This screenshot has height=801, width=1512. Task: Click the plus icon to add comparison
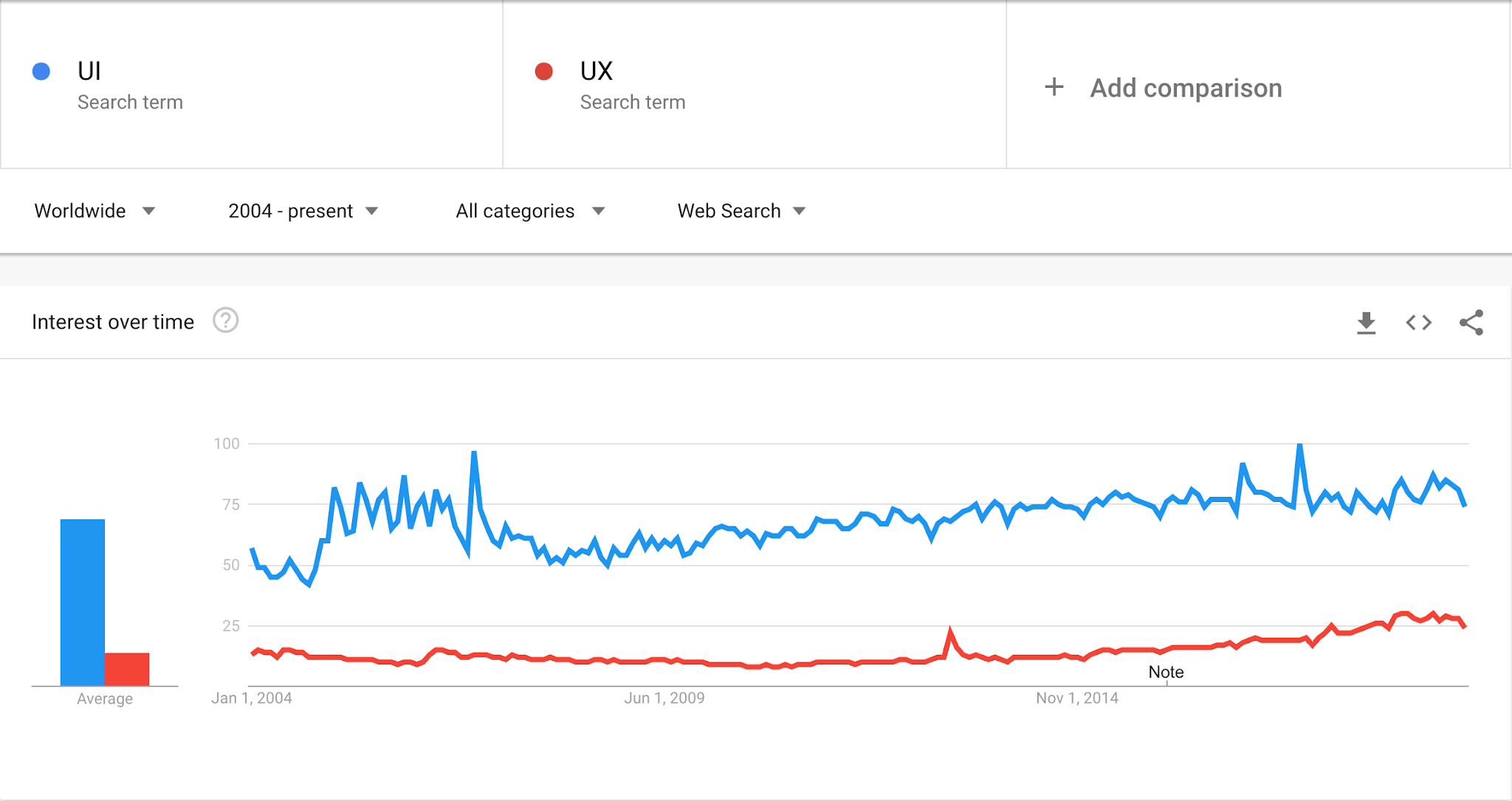[x=1054, y=87]
